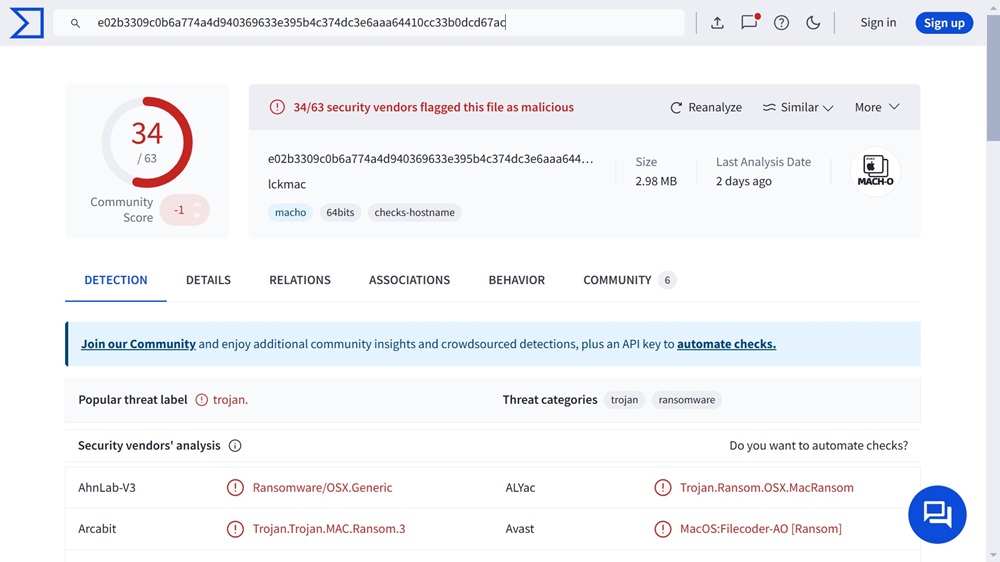1000x562 pixels.
Task: Click the trojan threat category chip
Action: [624, 400]
